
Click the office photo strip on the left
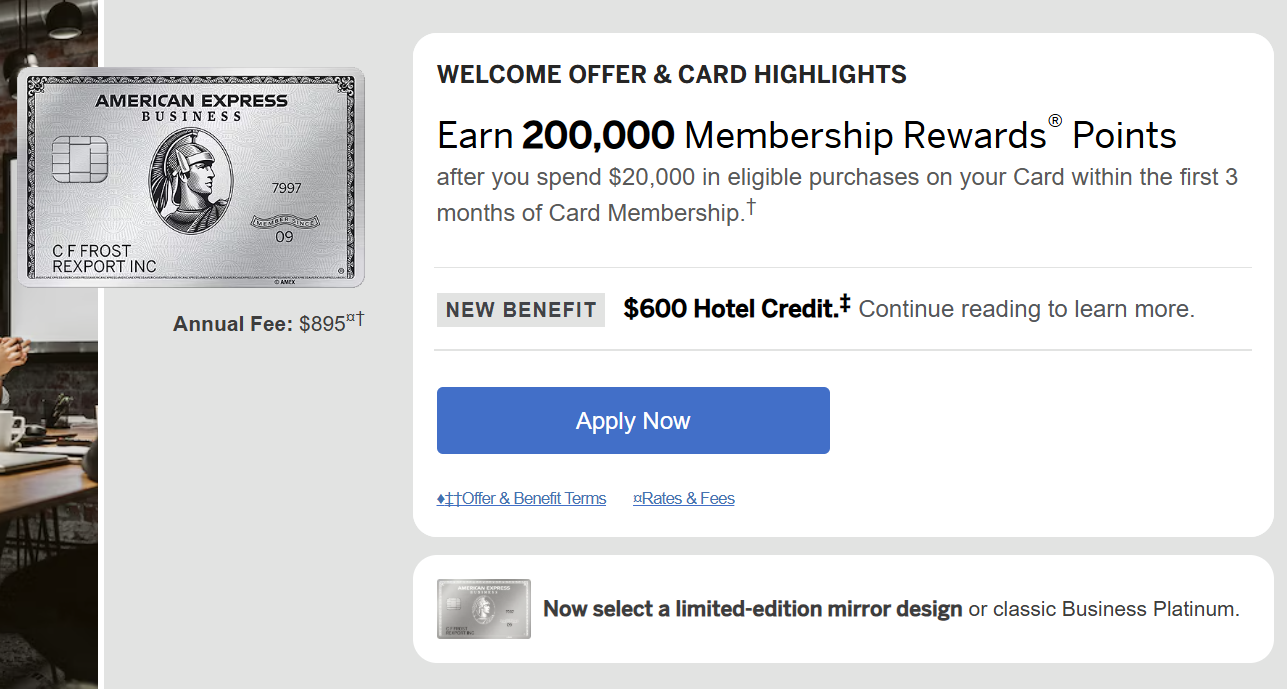49,344
